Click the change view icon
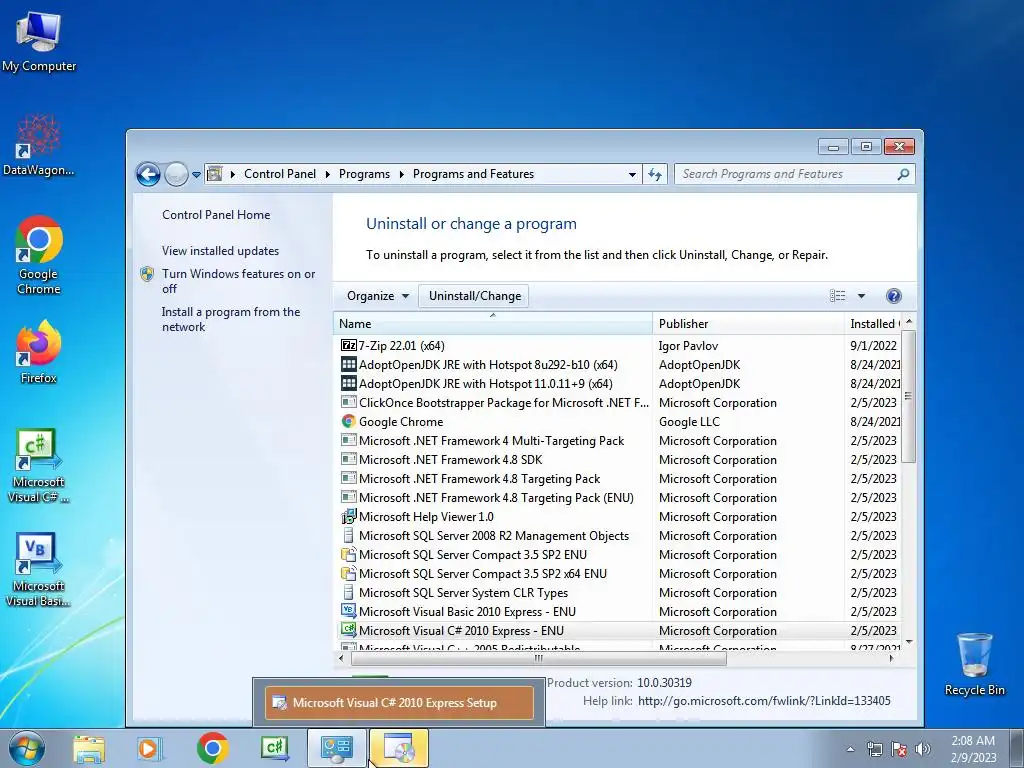Viewport: 1024px width, 768px height. (837, 296)
